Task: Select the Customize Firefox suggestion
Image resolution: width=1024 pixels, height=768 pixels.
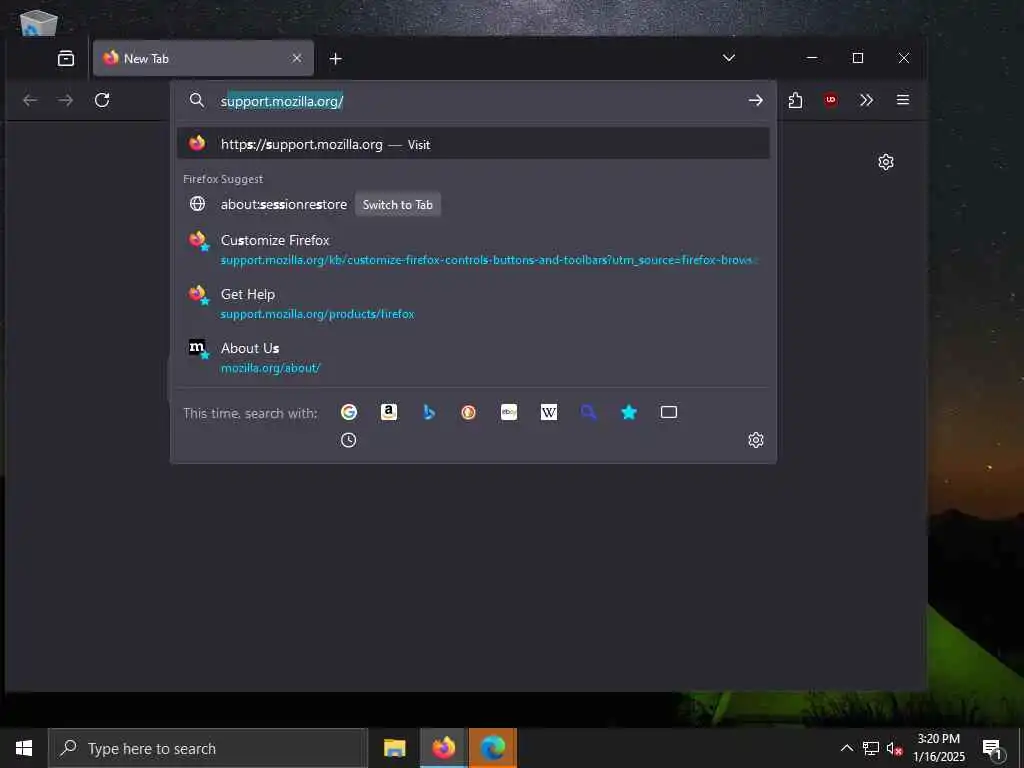Action: [x=473, y=249]
